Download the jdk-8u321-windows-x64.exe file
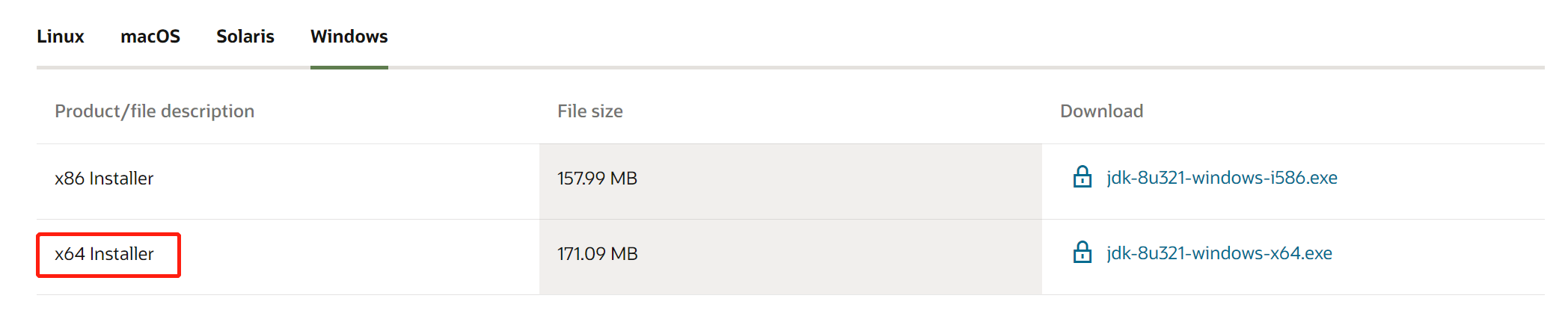 point(1219,253)
